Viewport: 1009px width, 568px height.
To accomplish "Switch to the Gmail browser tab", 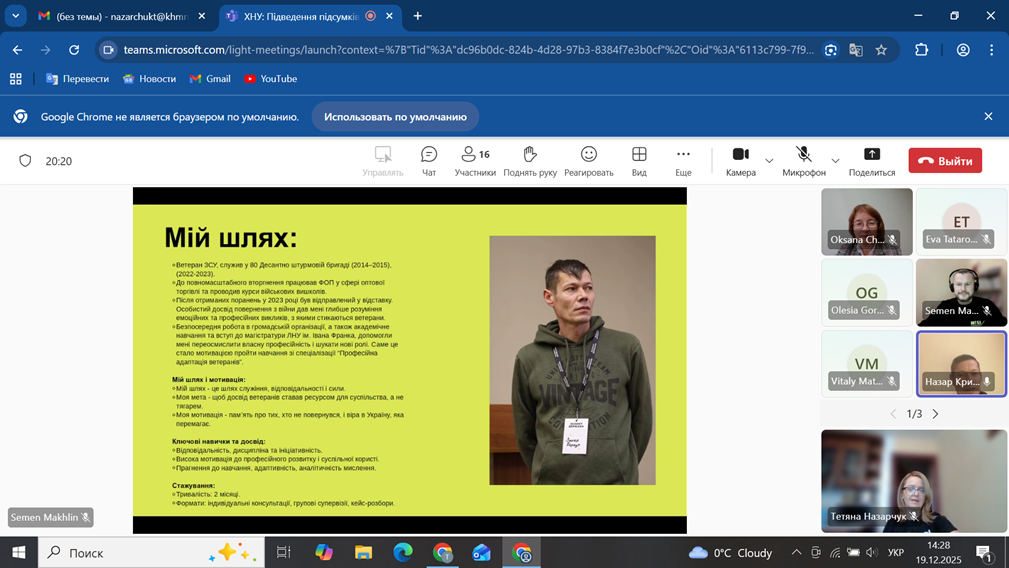I will tap(120, 16).
